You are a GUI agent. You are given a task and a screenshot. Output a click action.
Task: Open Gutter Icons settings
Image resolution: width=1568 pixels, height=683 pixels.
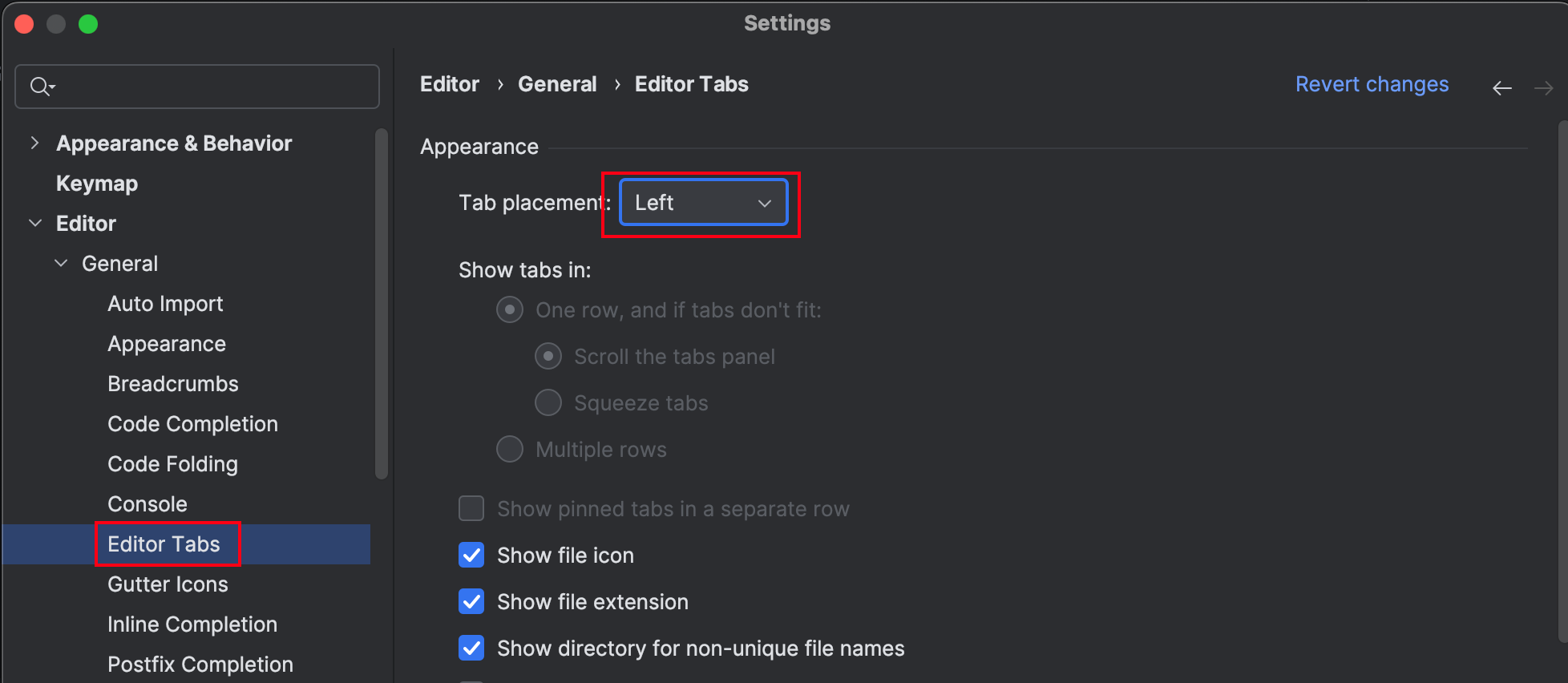[168, 584]
